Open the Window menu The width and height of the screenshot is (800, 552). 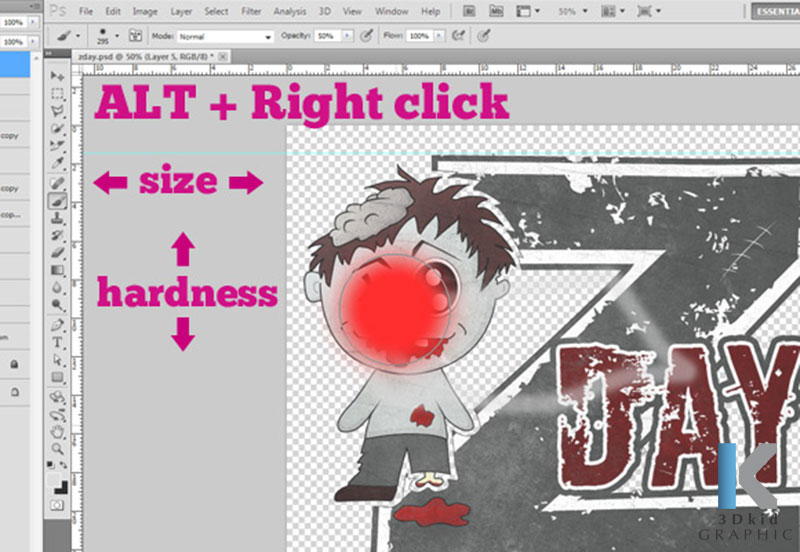coord(391,11)
